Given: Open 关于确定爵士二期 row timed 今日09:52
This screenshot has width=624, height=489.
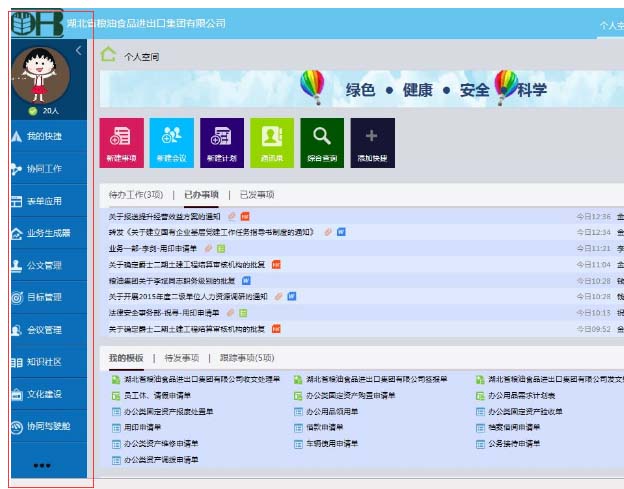Looking at the screenshot, I should point(187,329).
